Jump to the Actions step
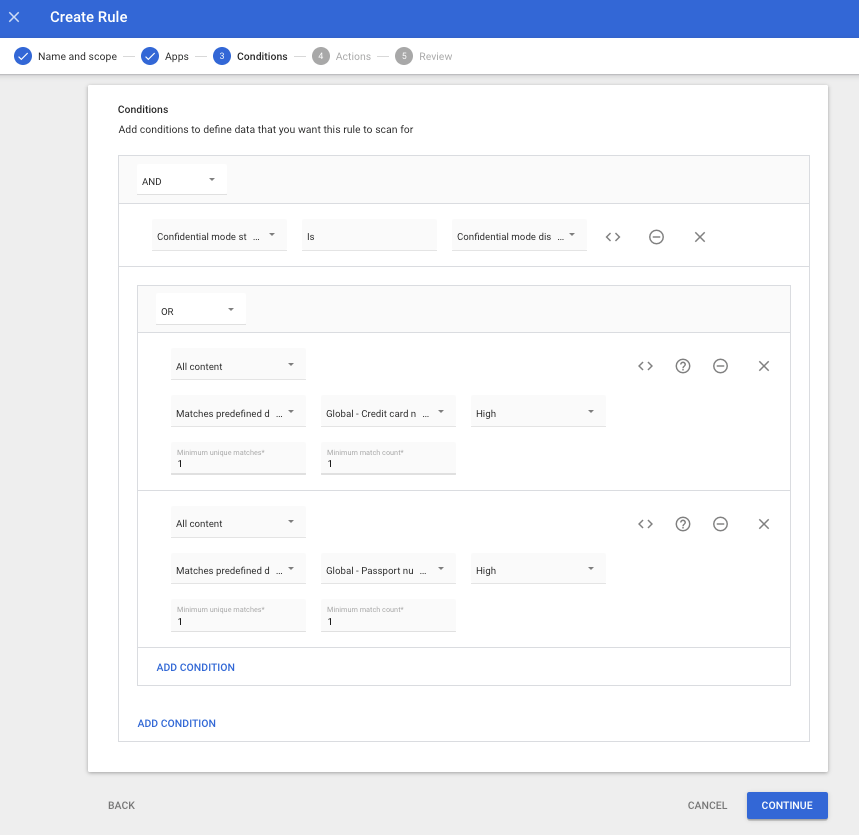The width and height of the screenshot is (859, 835). tap(341, 56)
